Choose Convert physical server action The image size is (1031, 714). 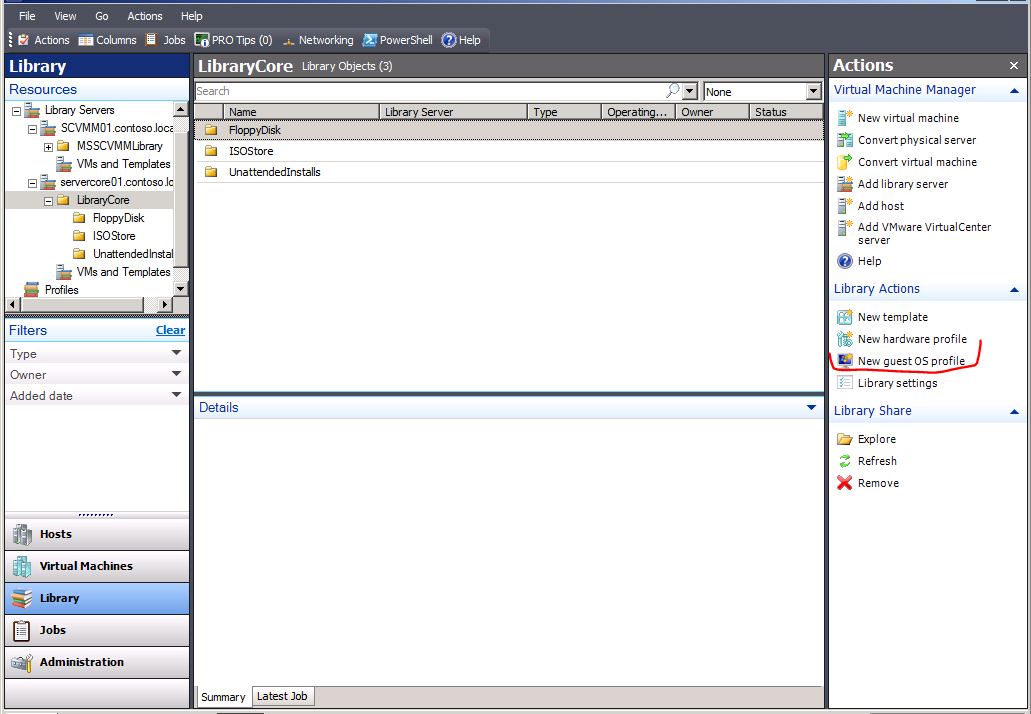pos(907,140)
